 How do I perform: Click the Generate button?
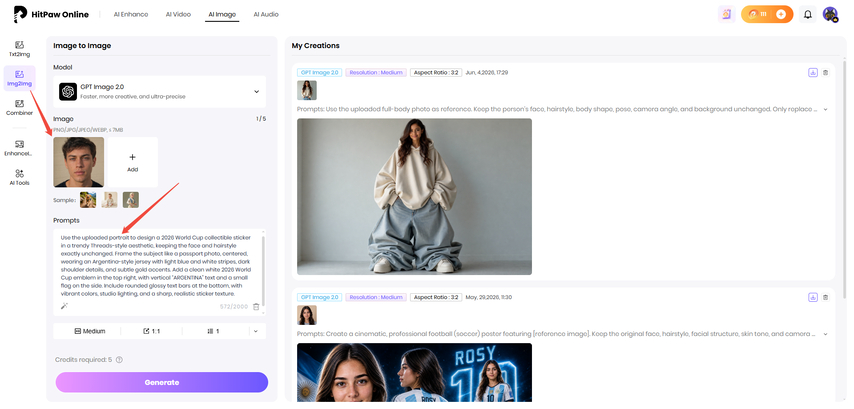point(162,382)
